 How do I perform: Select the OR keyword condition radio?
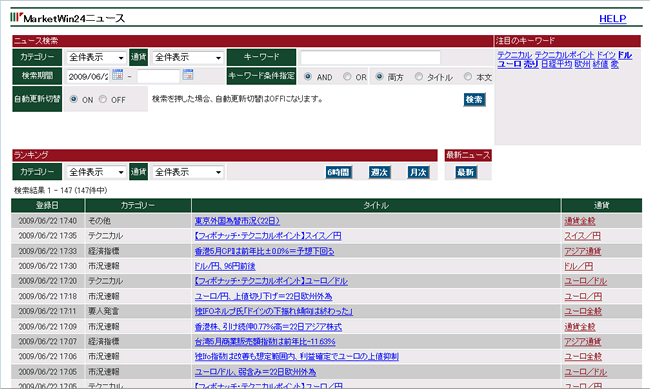(x=347, y=76)
